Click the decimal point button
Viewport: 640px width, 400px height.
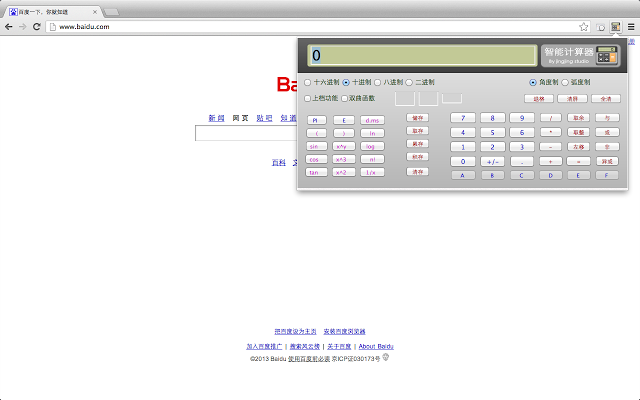pos(522,162)
